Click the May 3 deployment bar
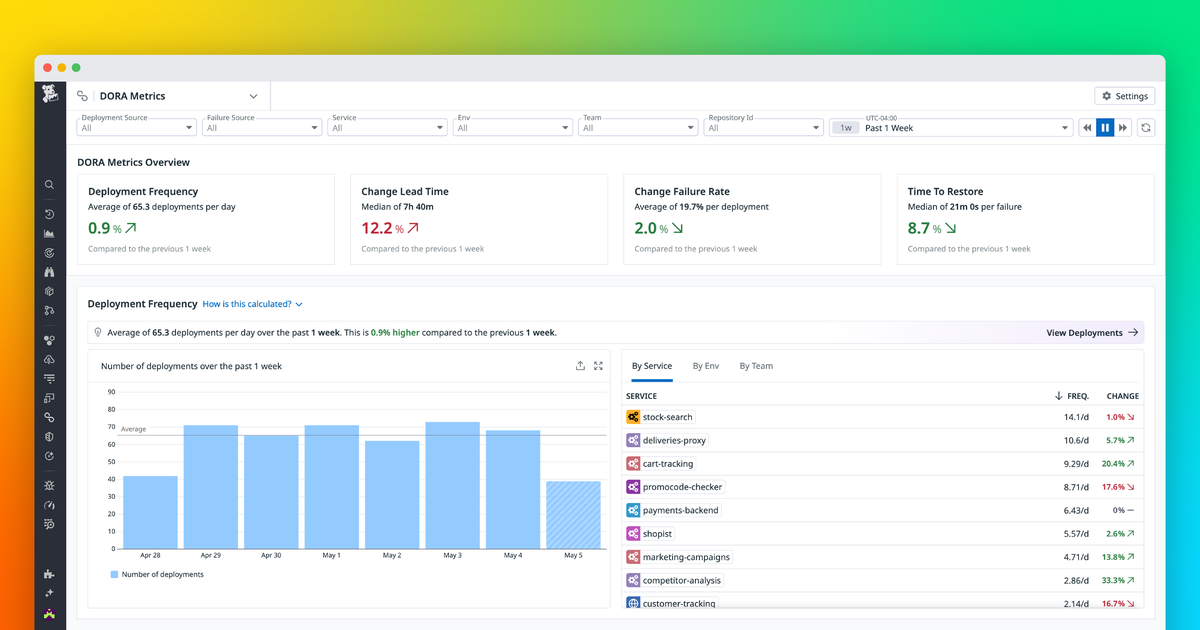This screenshot has height=630, width=1200. (x=452, y=485)
